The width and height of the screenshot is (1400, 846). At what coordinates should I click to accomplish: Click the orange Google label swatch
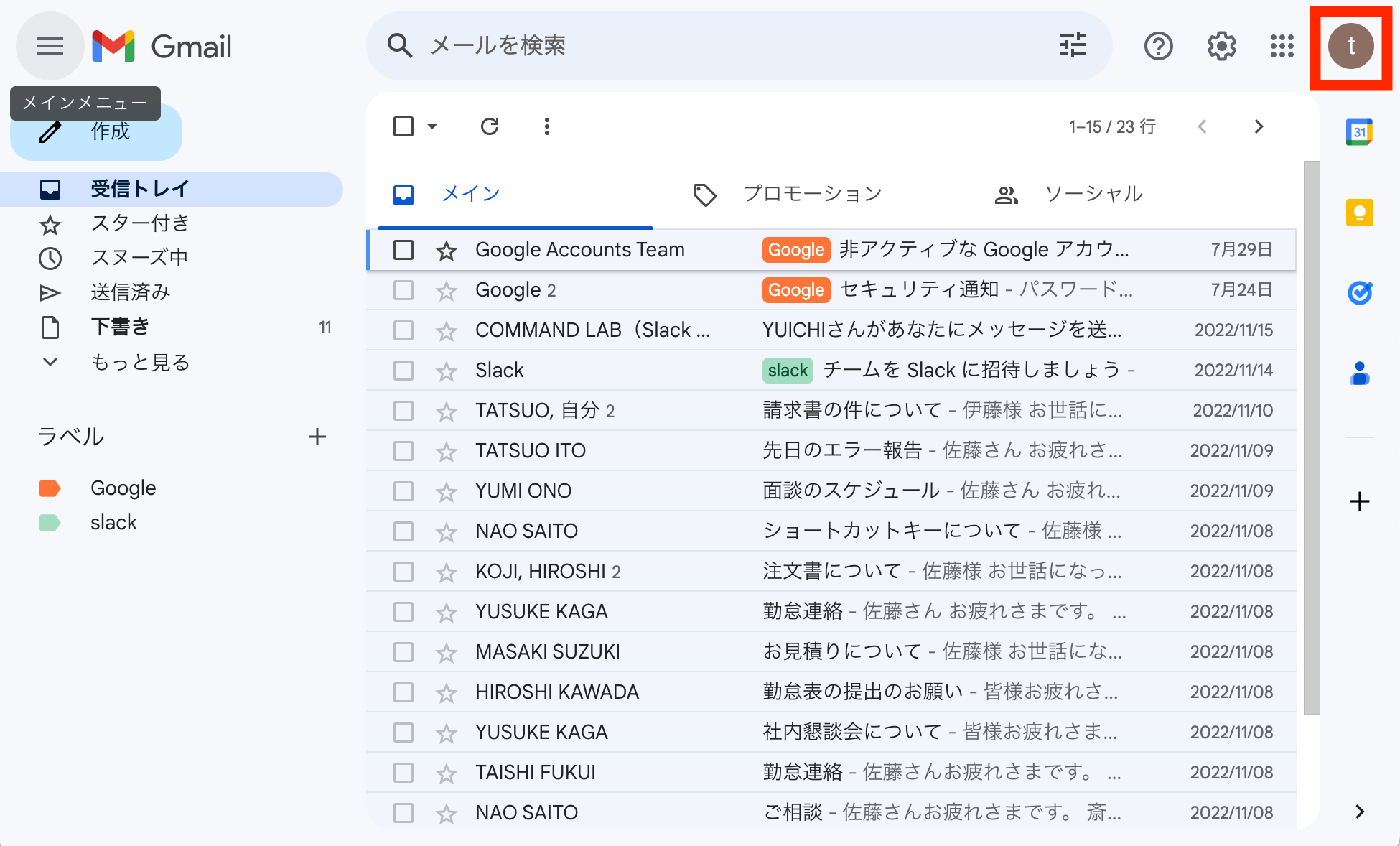coord(50,488)
